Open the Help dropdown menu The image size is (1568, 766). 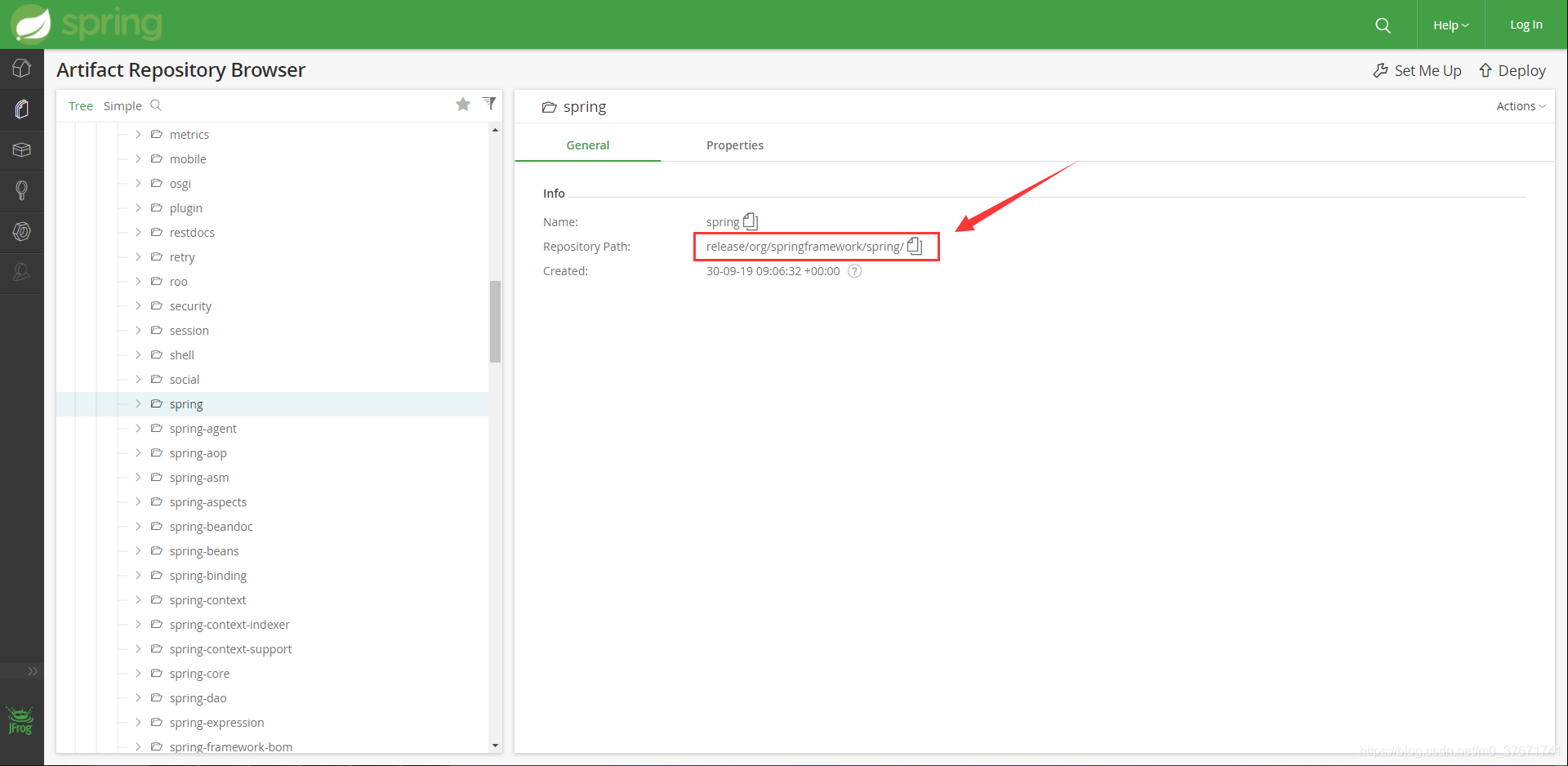pyautogui.click(x=1450, y=25)
